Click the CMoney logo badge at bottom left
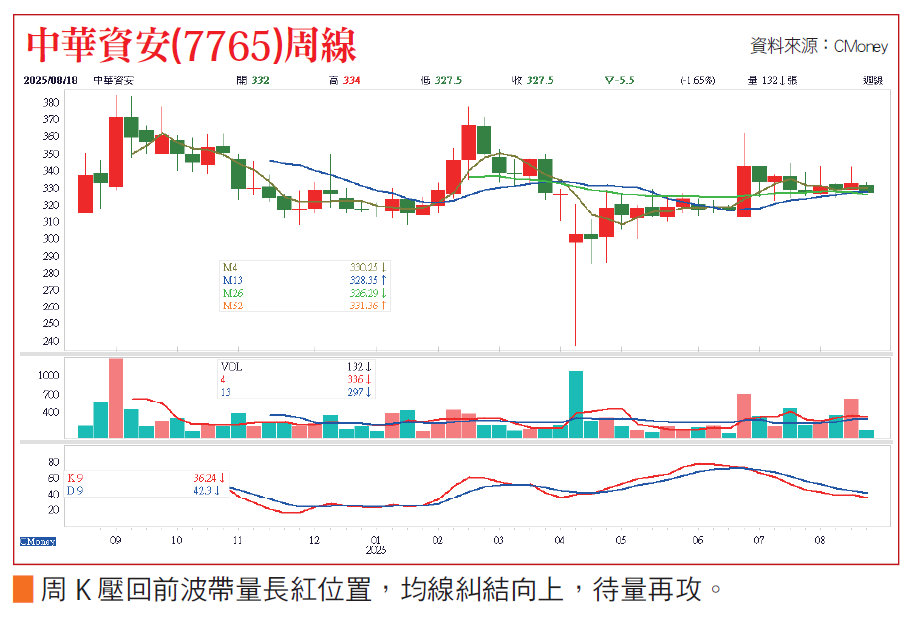914x617 pixels. (x=38, y=542)
